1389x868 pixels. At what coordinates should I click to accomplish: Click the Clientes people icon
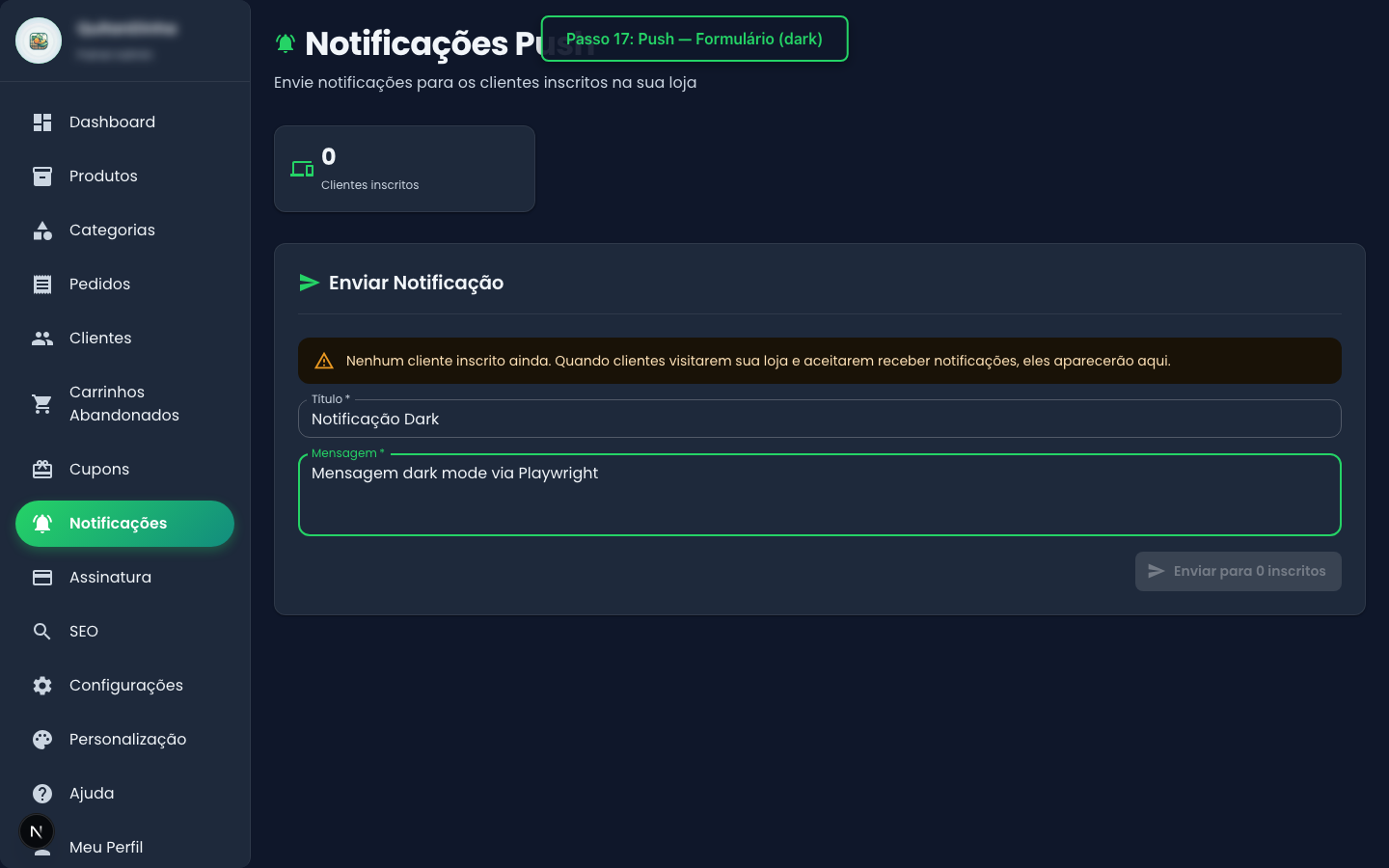(x=42, y=339)
